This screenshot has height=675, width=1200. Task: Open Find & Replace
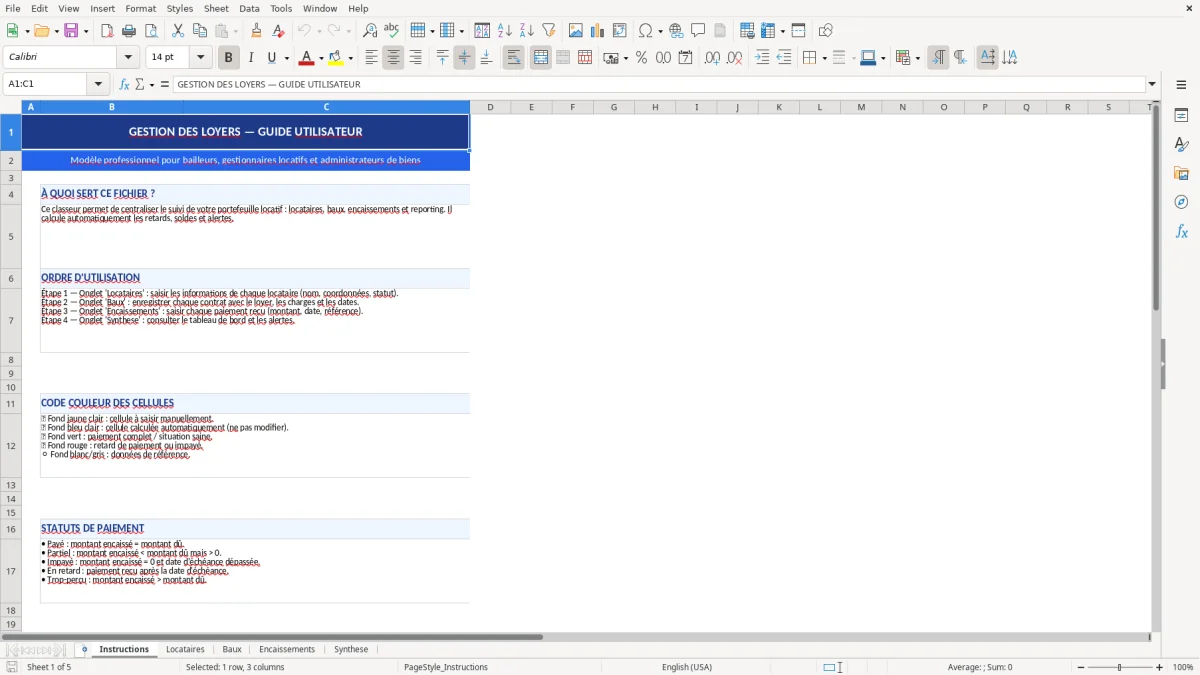pos(370,31)
